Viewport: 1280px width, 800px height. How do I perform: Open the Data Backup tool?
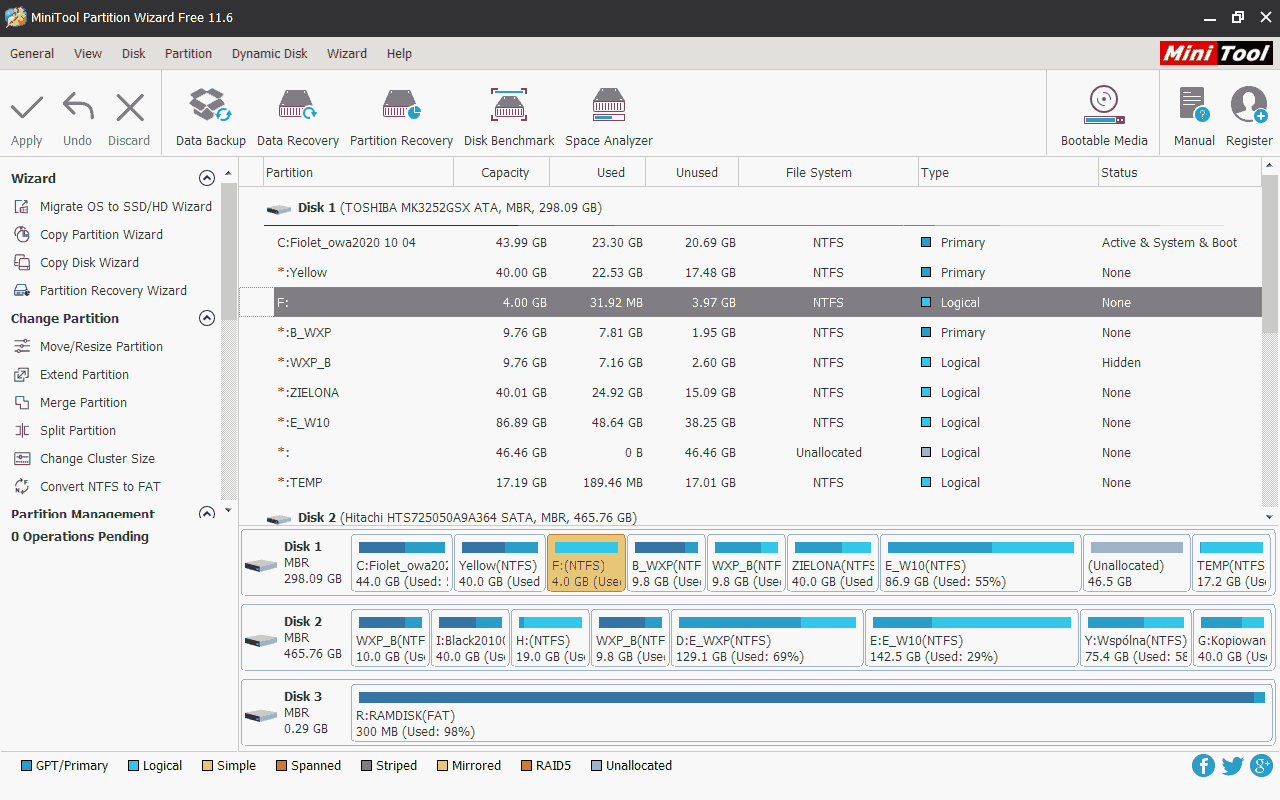(x=210, y=116)
